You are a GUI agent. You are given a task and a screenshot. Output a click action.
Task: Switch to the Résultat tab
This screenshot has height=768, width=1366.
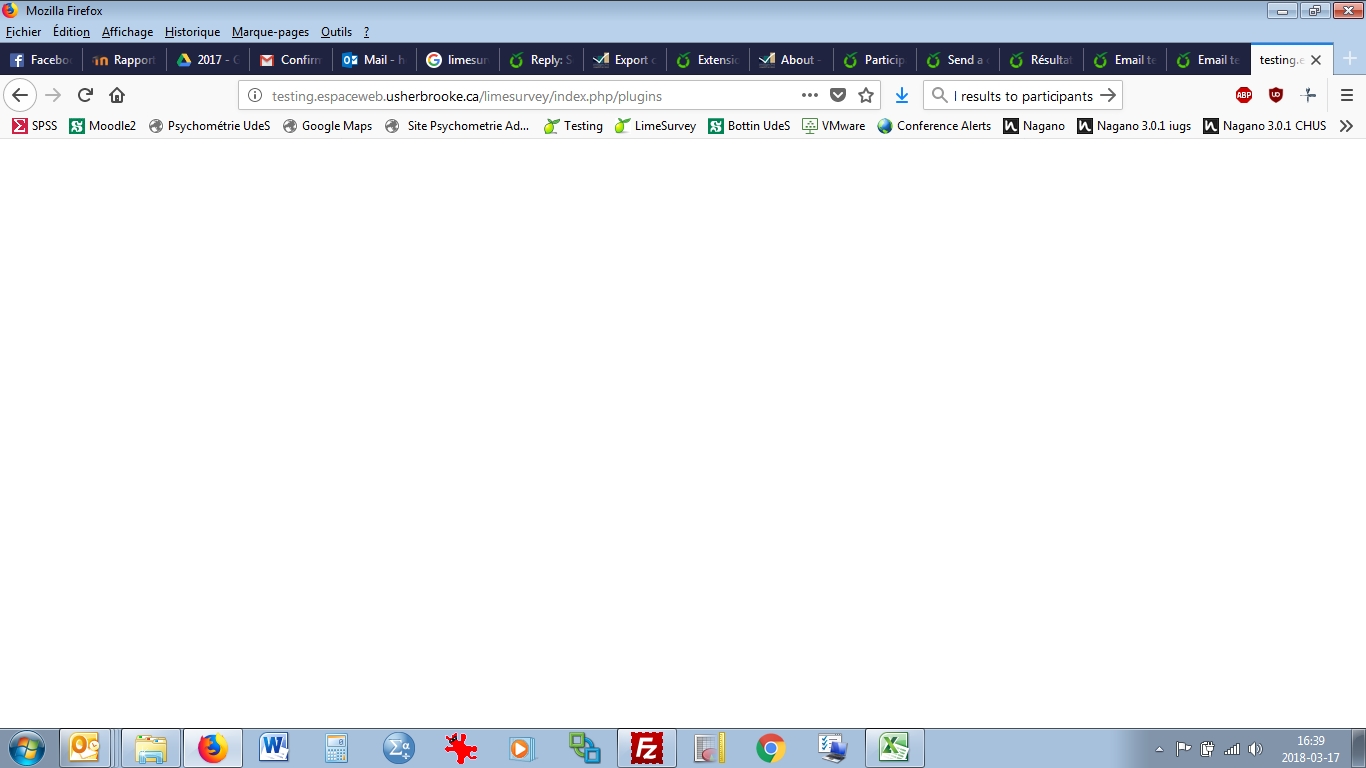1041,60
